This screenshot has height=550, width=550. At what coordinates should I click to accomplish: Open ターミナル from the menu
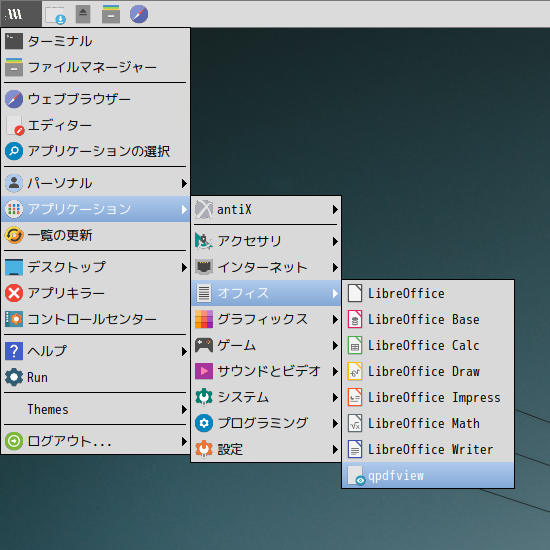96,41
